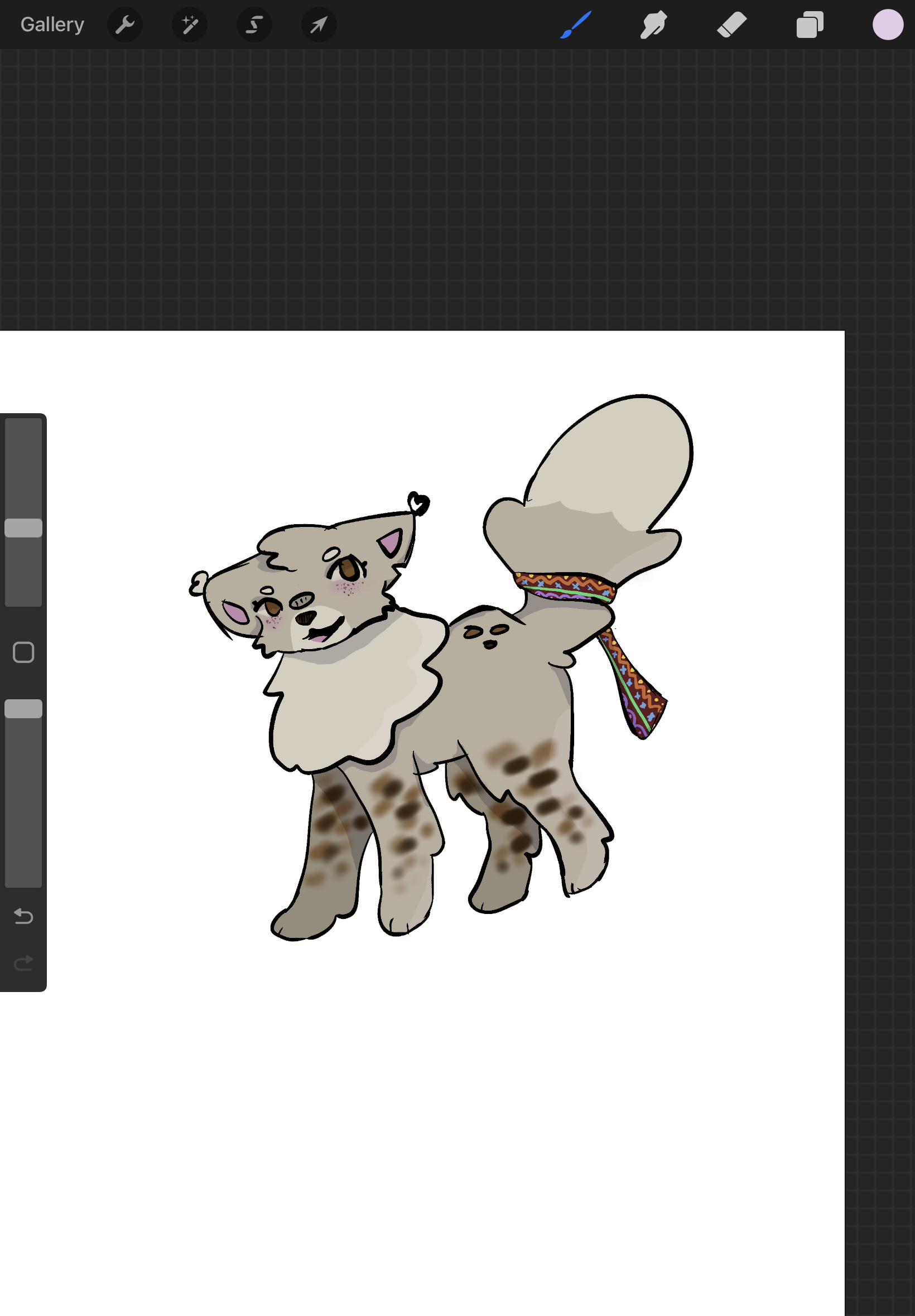The width and height of the screenshot is (915, 1316).
Task: Activate the Selection tool
Action: pos(254,25)
